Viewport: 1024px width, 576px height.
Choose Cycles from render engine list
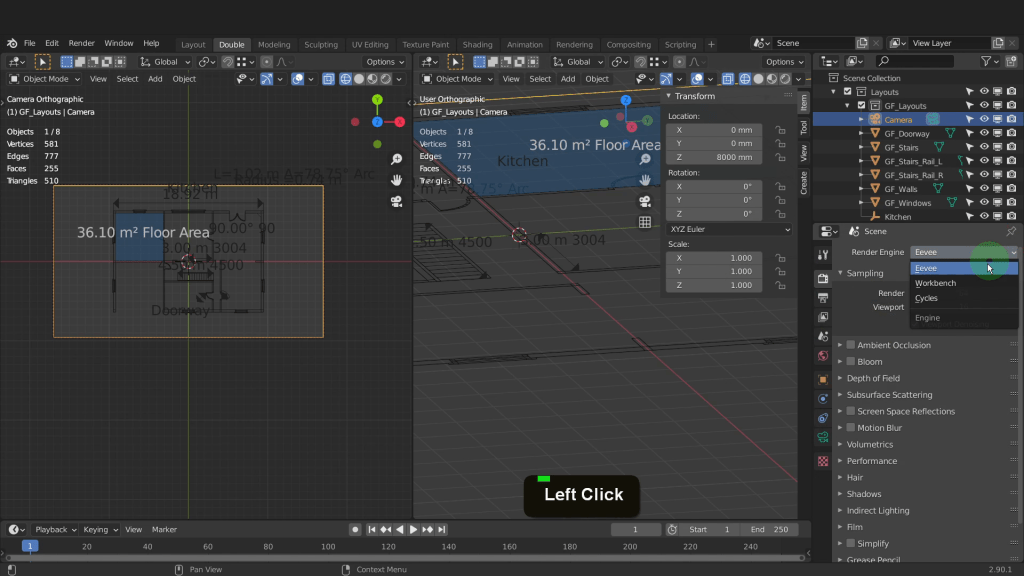coord(927,298)
